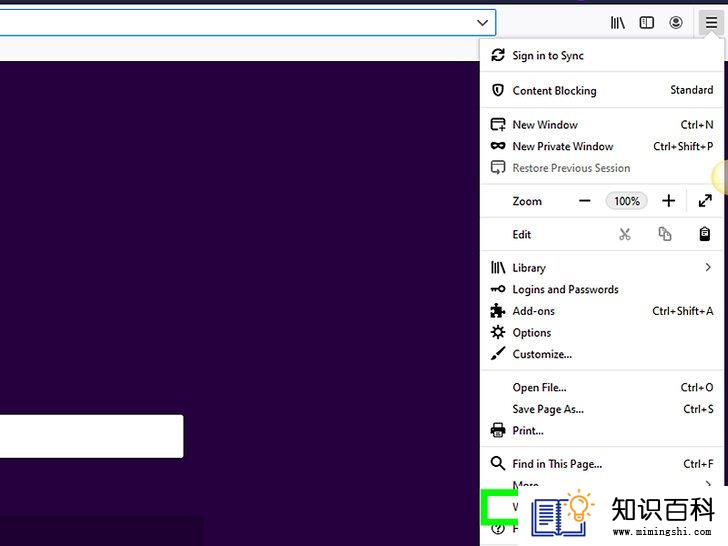Open the Options entry
The width and height of the screenshot is (728, 546).
602,332
